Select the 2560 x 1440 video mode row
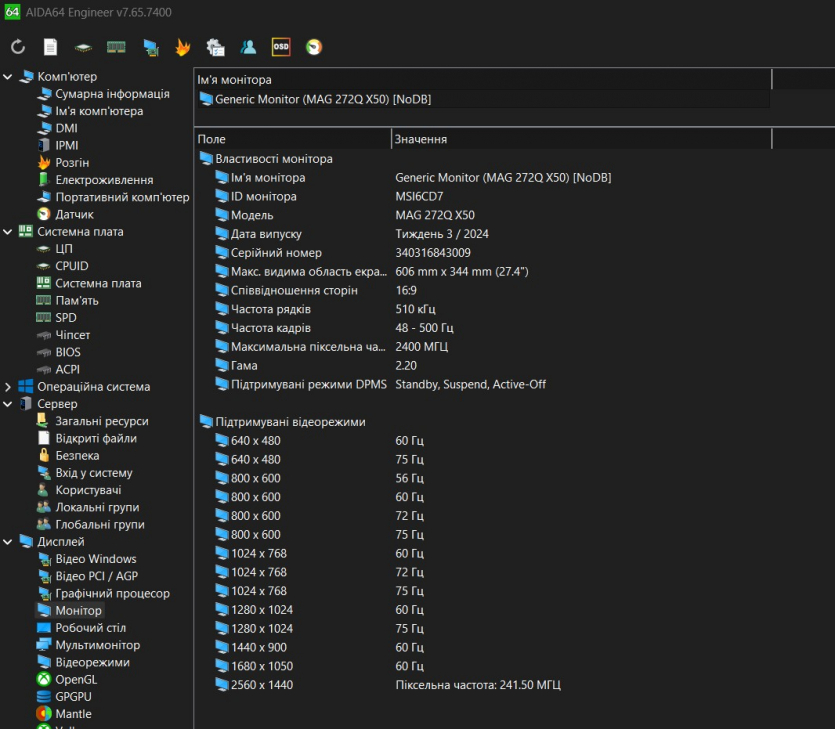Image resolution: width=835 pixels, height=729 pixels. [262, 685]
